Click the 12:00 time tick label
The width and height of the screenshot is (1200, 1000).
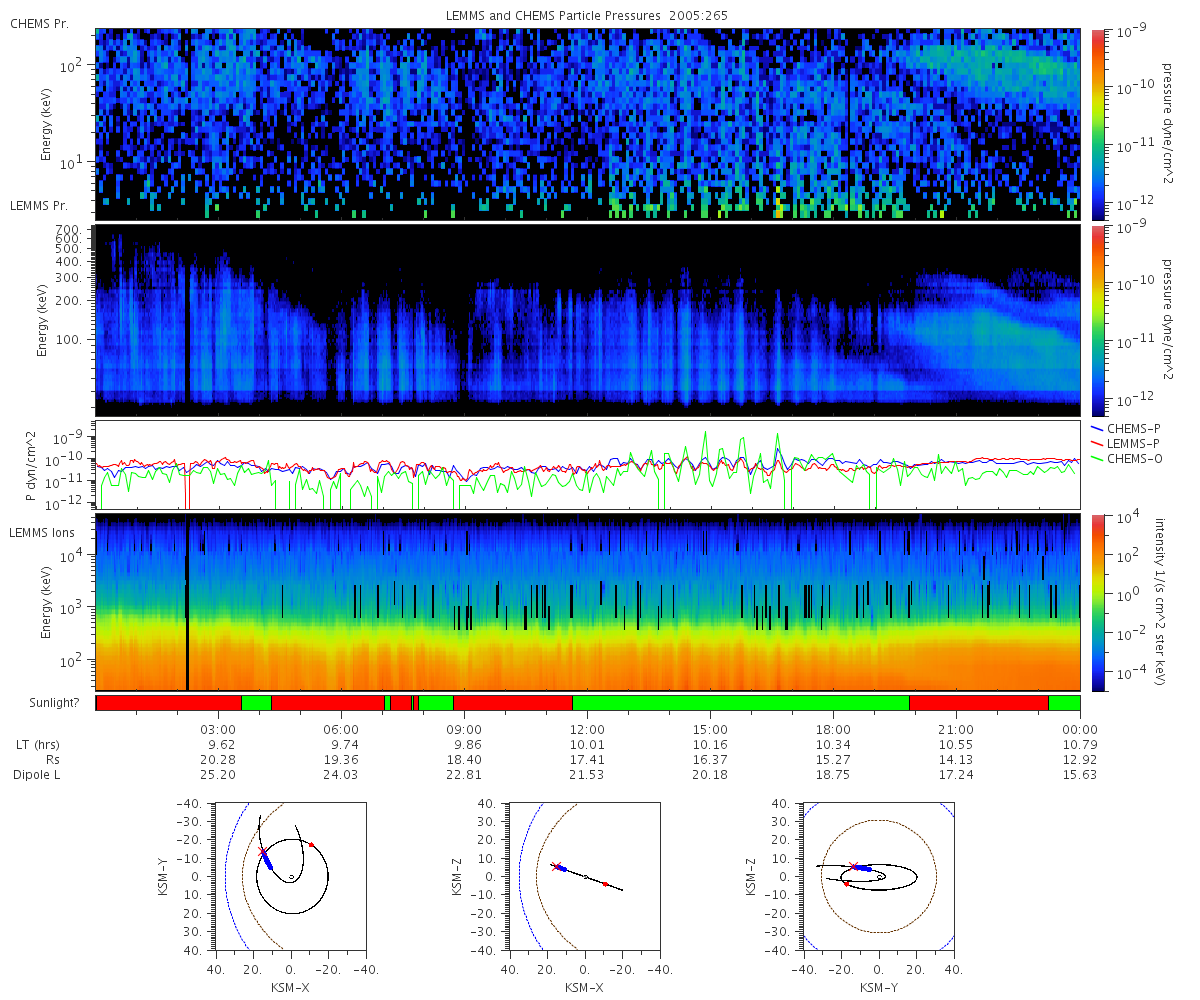588,731
